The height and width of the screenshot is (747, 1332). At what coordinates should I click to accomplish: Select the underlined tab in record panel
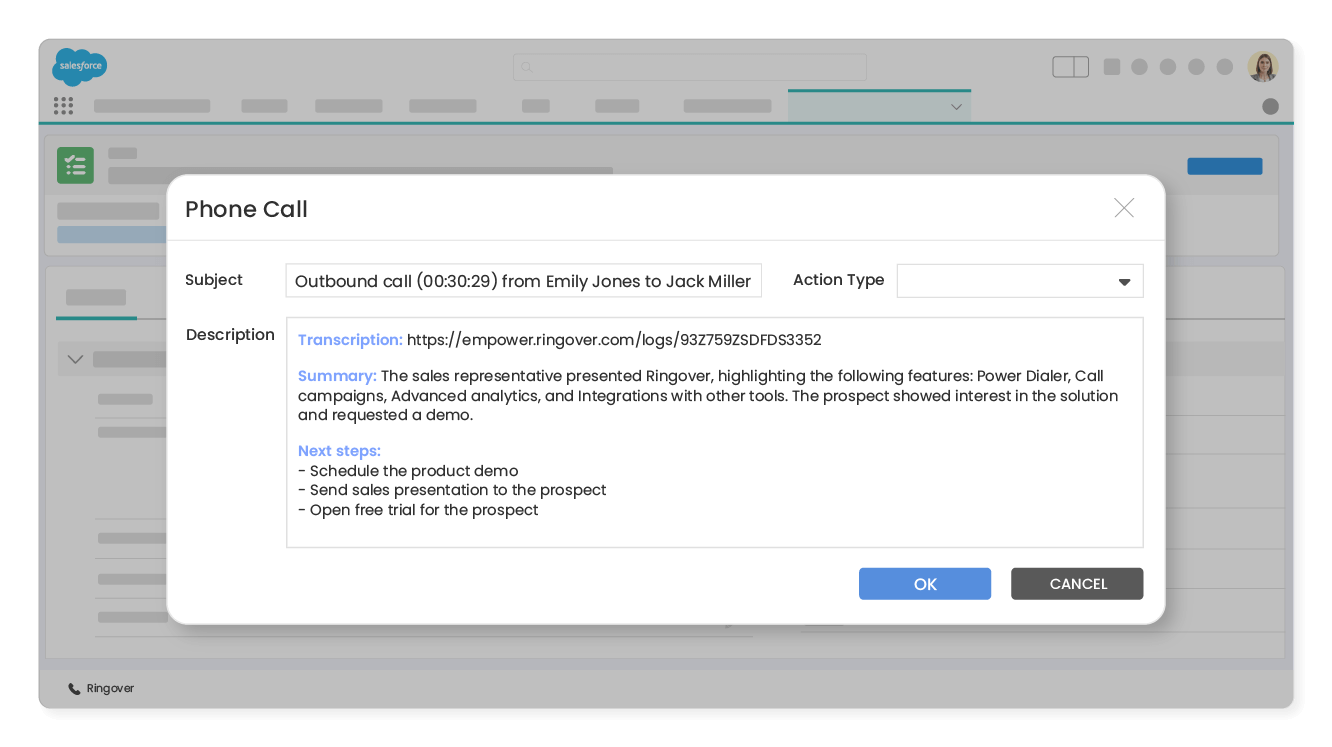[x=96, y=298]
